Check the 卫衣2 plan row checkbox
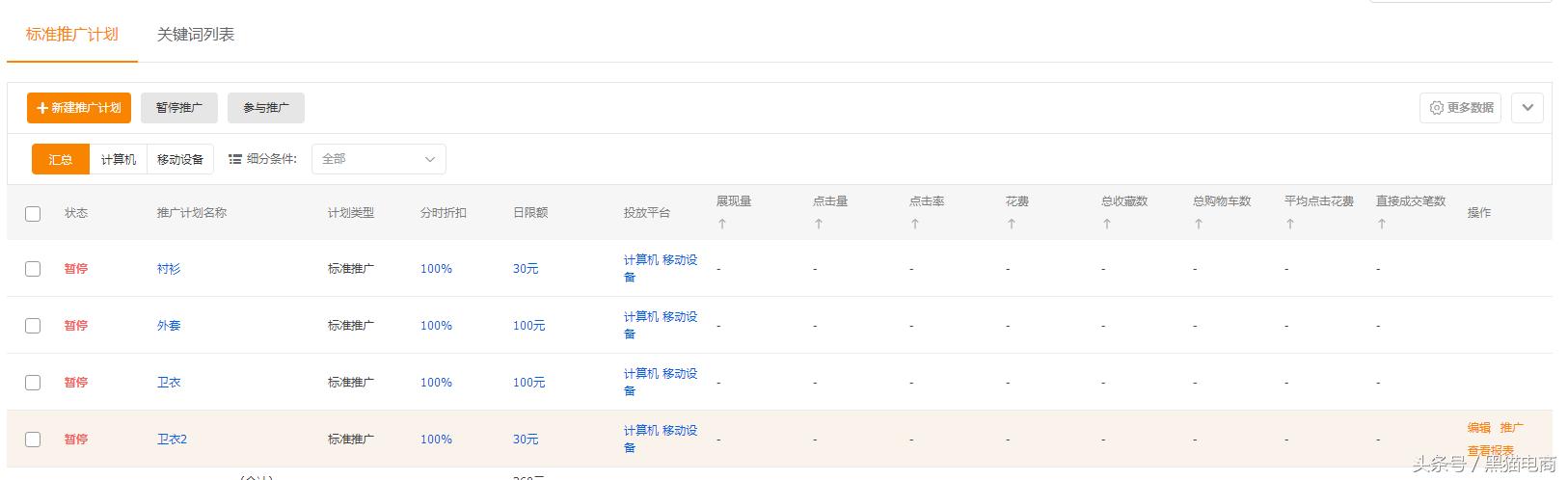Screen dimensions: 1568x480 coord(33,440)
